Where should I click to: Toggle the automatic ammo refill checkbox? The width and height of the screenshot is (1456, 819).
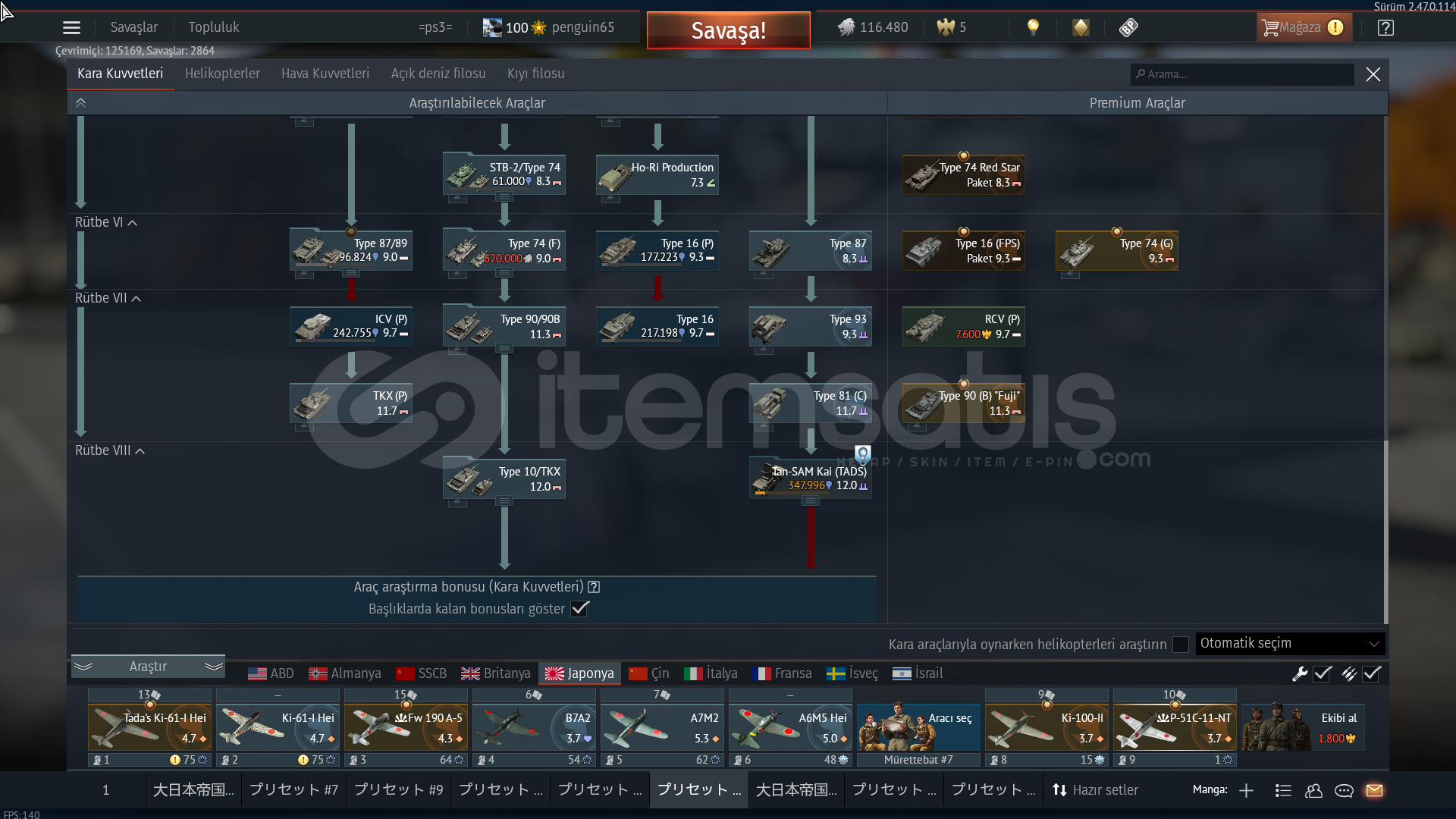click(1373, 673)
